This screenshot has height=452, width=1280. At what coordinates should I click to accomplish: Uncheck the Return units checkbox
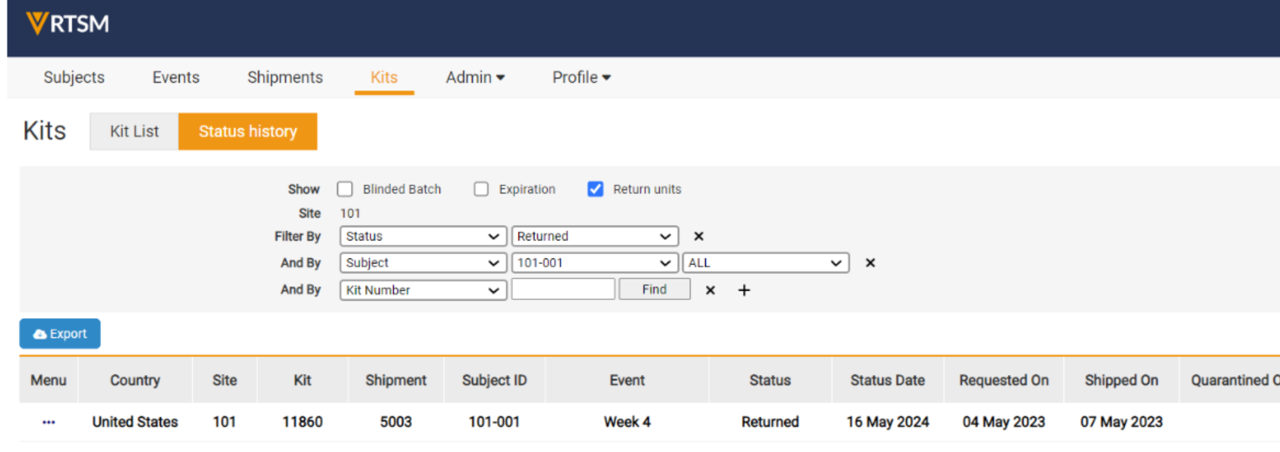596,189
